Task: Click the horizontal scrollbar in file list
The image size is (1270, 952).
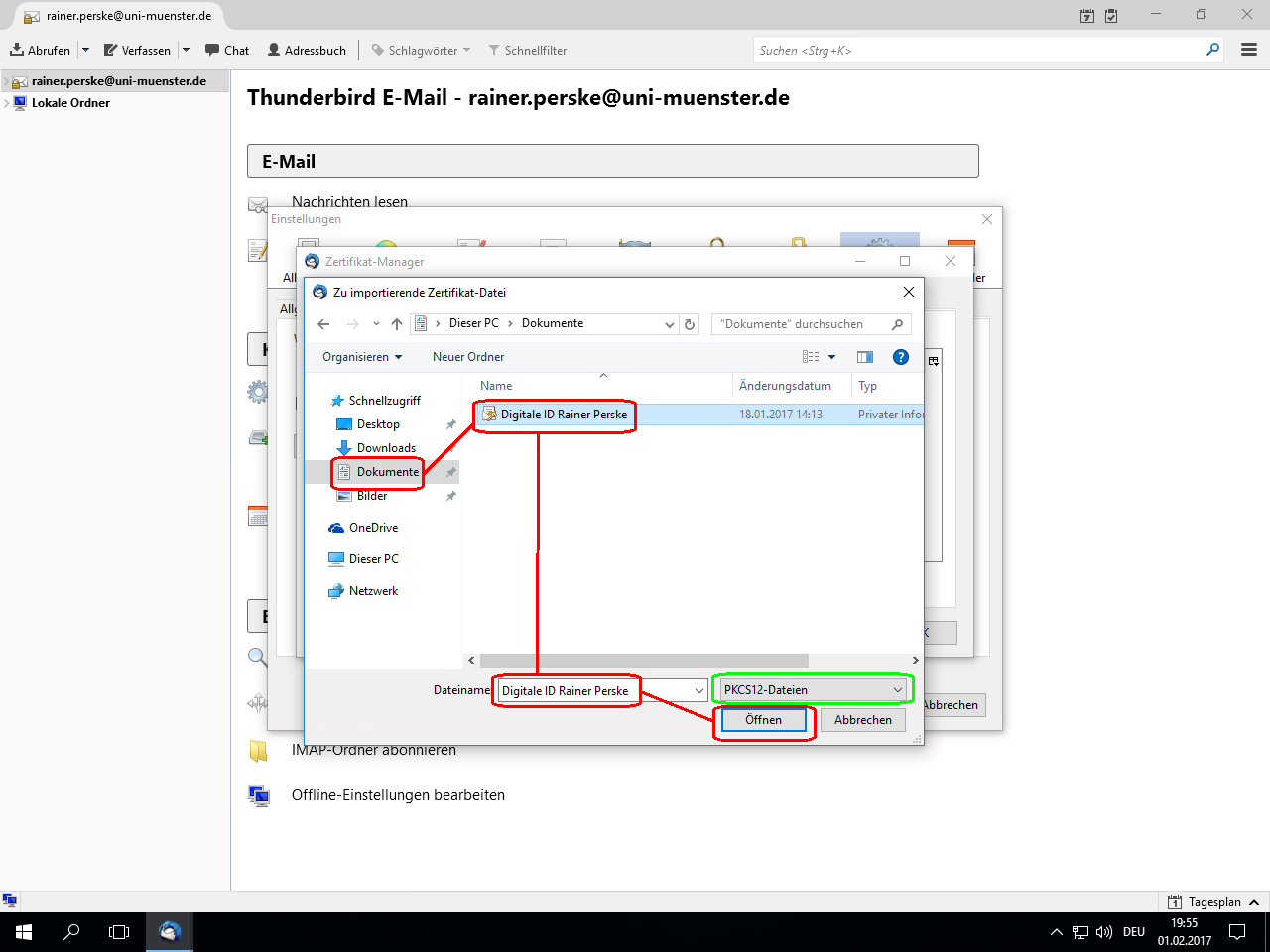Action: point(643,661)
